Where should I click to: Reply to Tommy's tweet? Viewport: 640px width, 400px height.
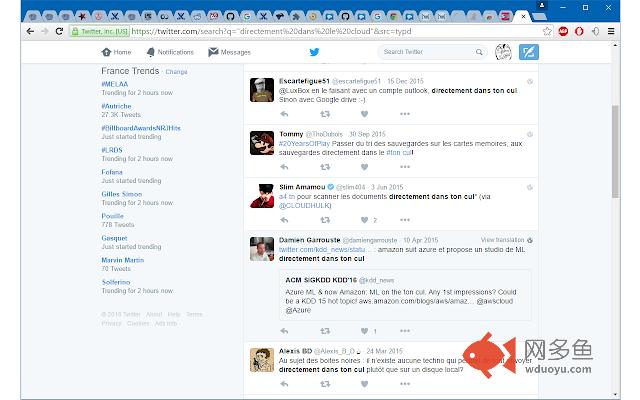(x=284, y=167)
